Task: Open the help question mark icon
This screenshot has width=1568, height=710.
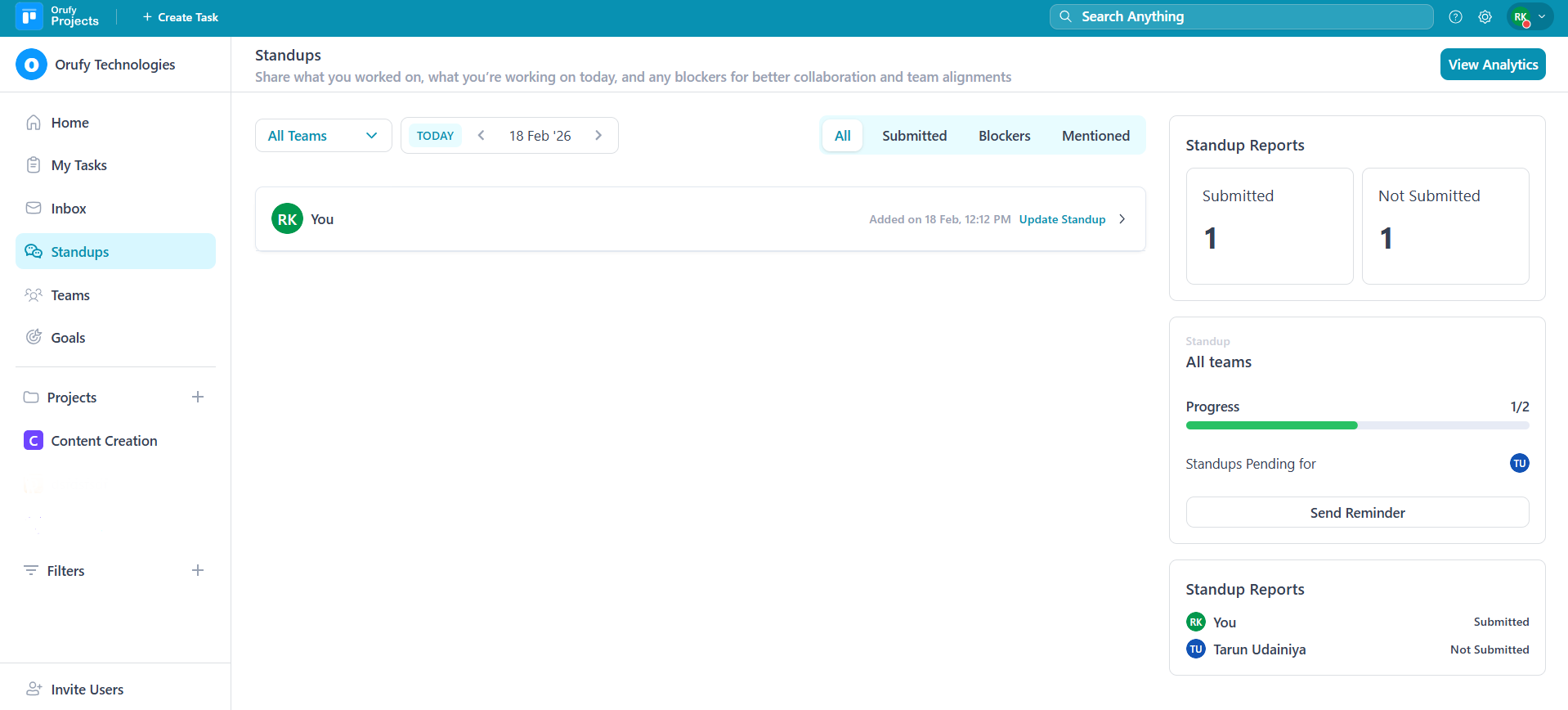Action: click(x=1455, y=16)
